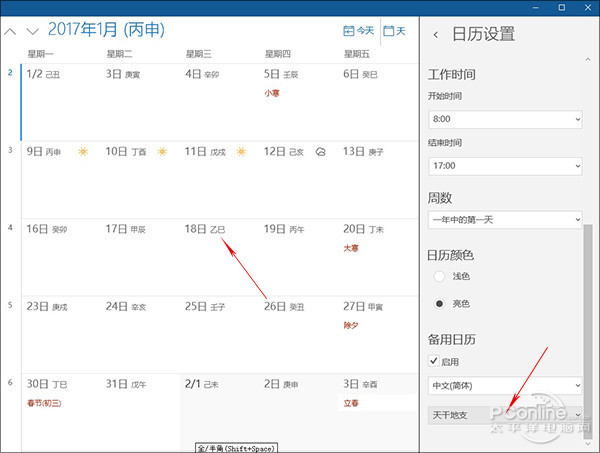Click the sunny weather icon on 11日

(241, 152)
